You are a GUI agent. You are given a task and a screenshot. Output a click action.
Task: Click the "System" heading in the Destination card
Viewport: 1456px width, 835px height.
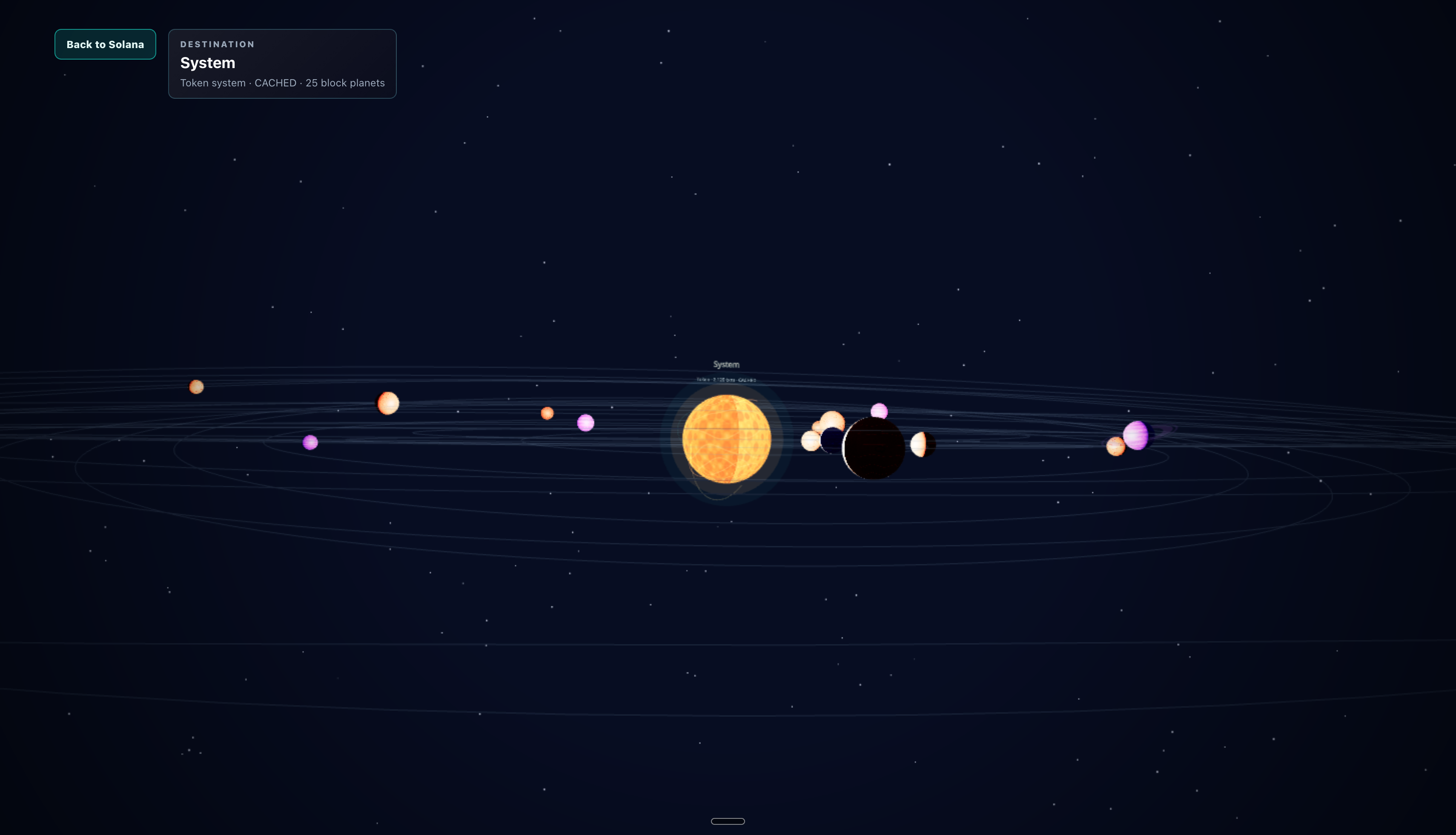click(x=208, y=63)
